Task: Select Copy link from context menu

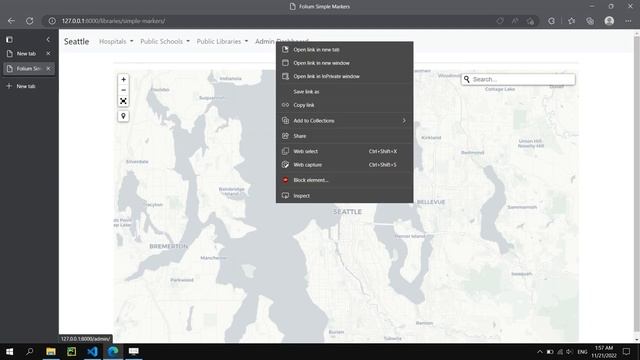Action: pos(344,105)
